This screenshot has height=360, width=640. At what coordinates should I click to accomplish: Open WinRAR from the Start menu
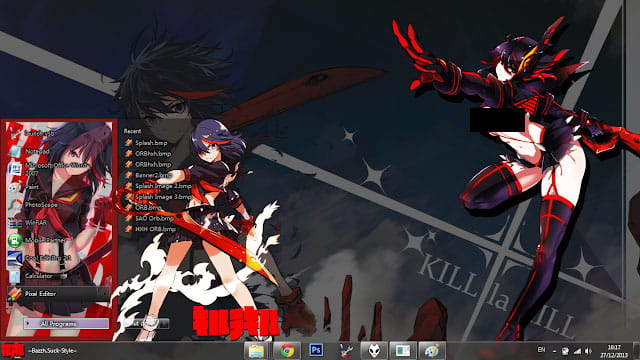[x=57, y=222]
